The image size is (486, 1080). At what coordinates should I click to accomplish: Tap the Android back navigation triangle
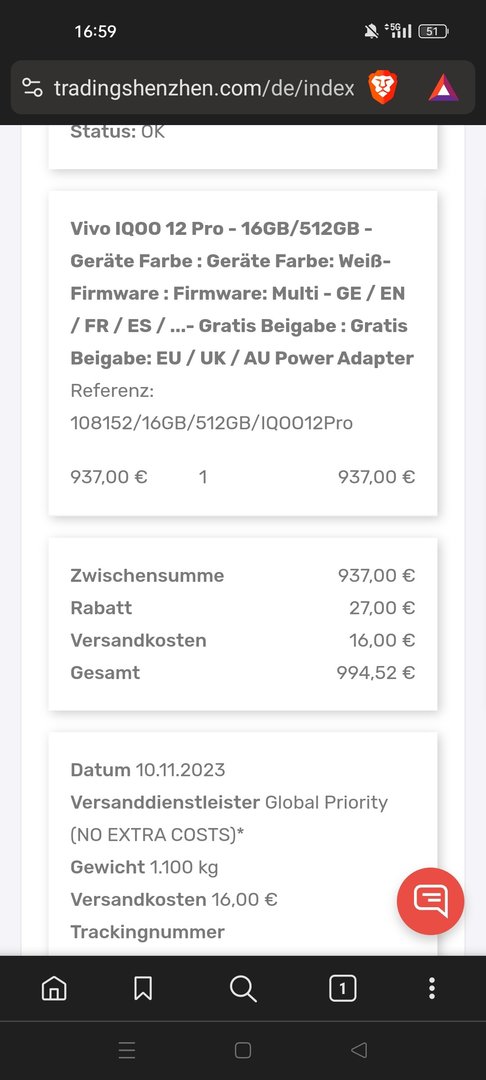click(359, 1050)
